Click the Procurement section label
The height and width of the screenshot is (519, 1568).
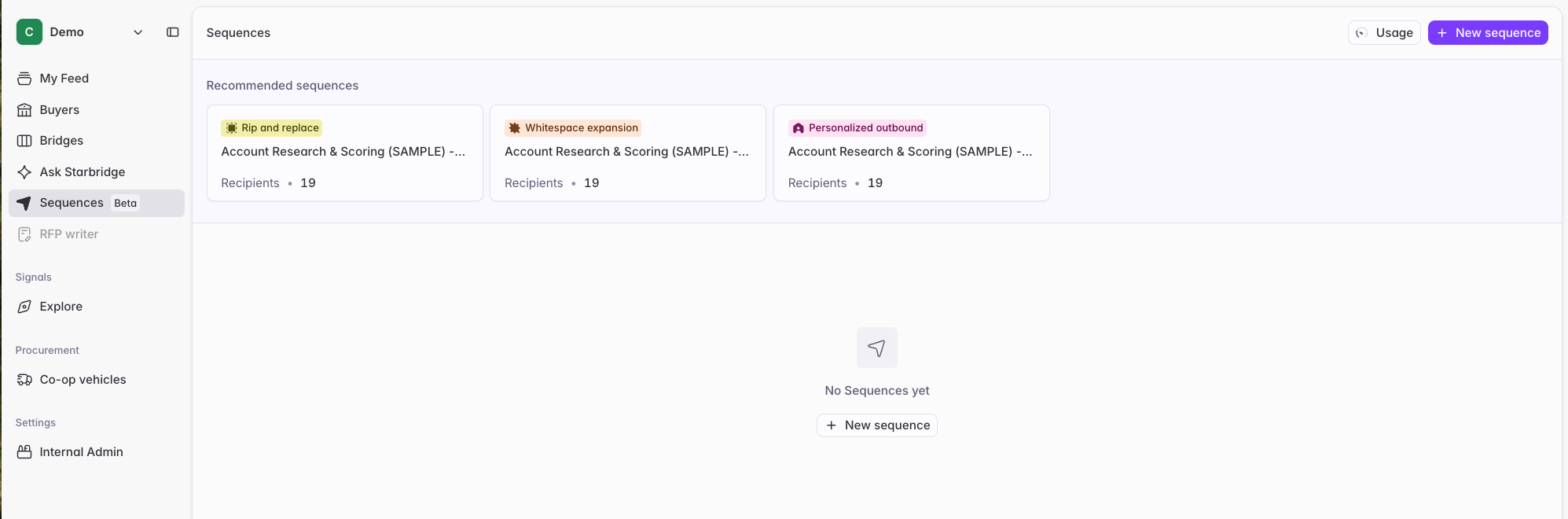[47, 351]
